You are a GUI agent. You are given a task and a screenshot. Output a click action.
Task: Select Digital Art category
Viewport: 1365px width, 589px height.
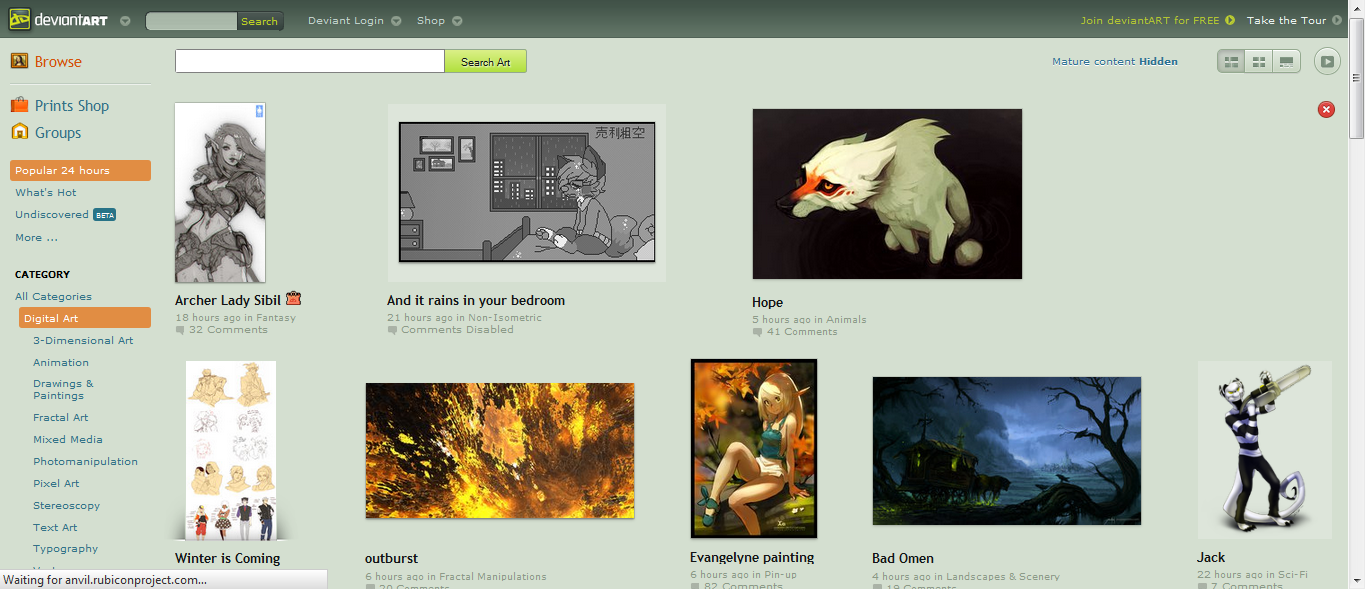tap(85, 318)
